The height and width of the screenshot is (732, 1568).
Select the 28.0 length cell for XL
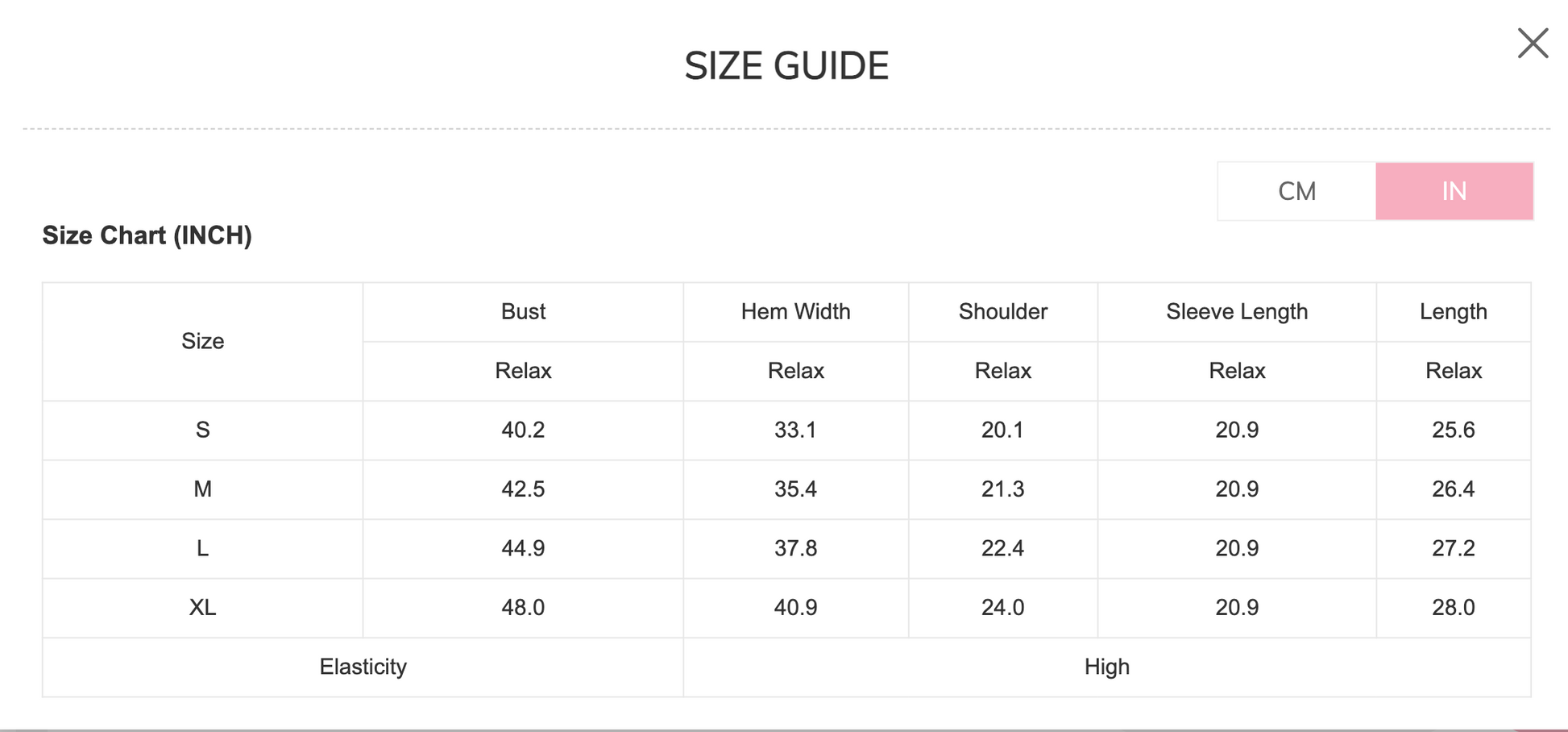[1453, 608]
